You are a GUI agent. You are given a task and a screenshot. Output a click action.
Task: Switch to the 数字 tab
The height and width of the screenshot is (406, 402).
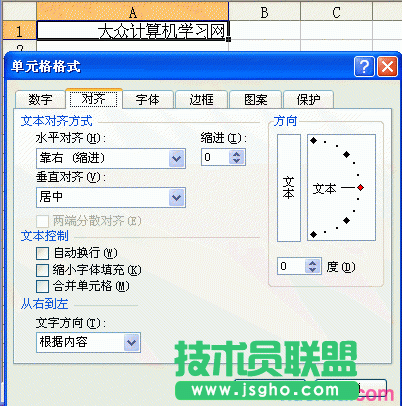pyautogui.click(x=40, y=100)
